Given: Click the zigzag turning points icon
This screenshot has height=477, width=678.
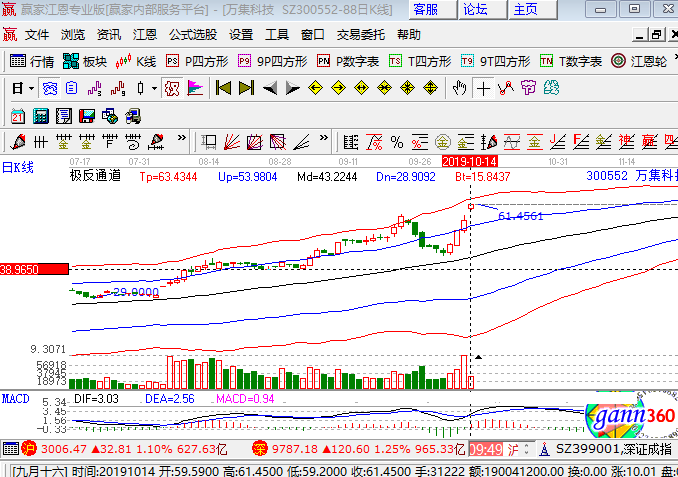Looking at the screenshot, I should (x=505, y=88).
